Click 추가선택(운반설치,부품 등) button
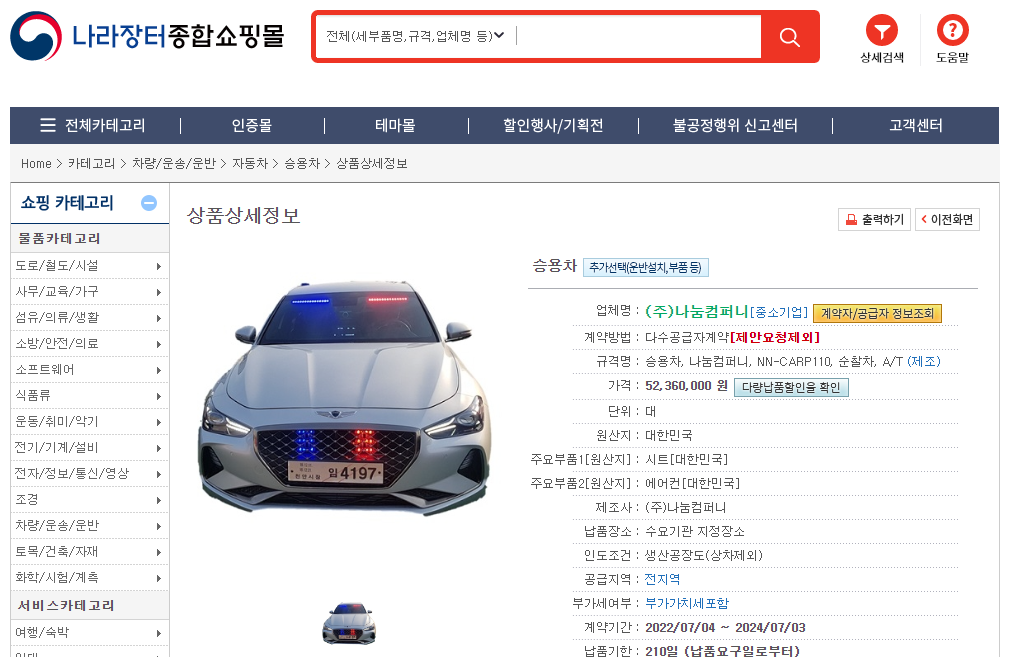 645,268
